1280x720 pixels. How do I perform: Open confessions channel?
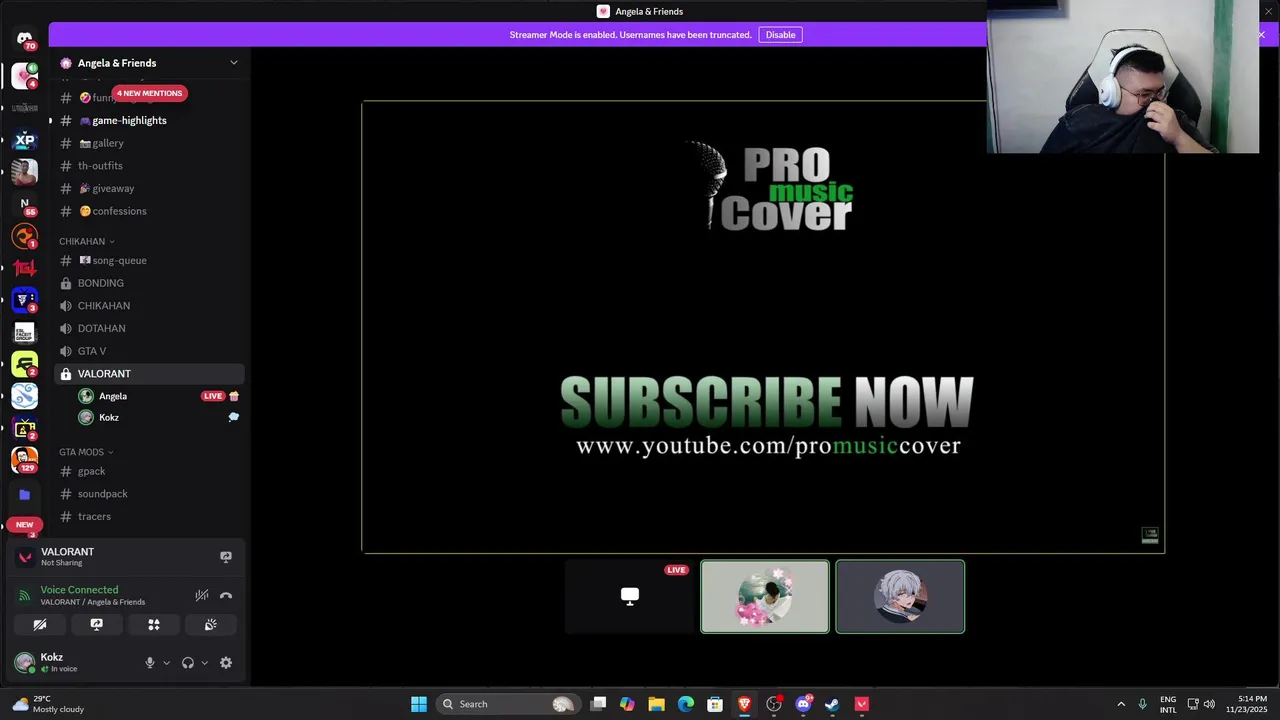150,211
